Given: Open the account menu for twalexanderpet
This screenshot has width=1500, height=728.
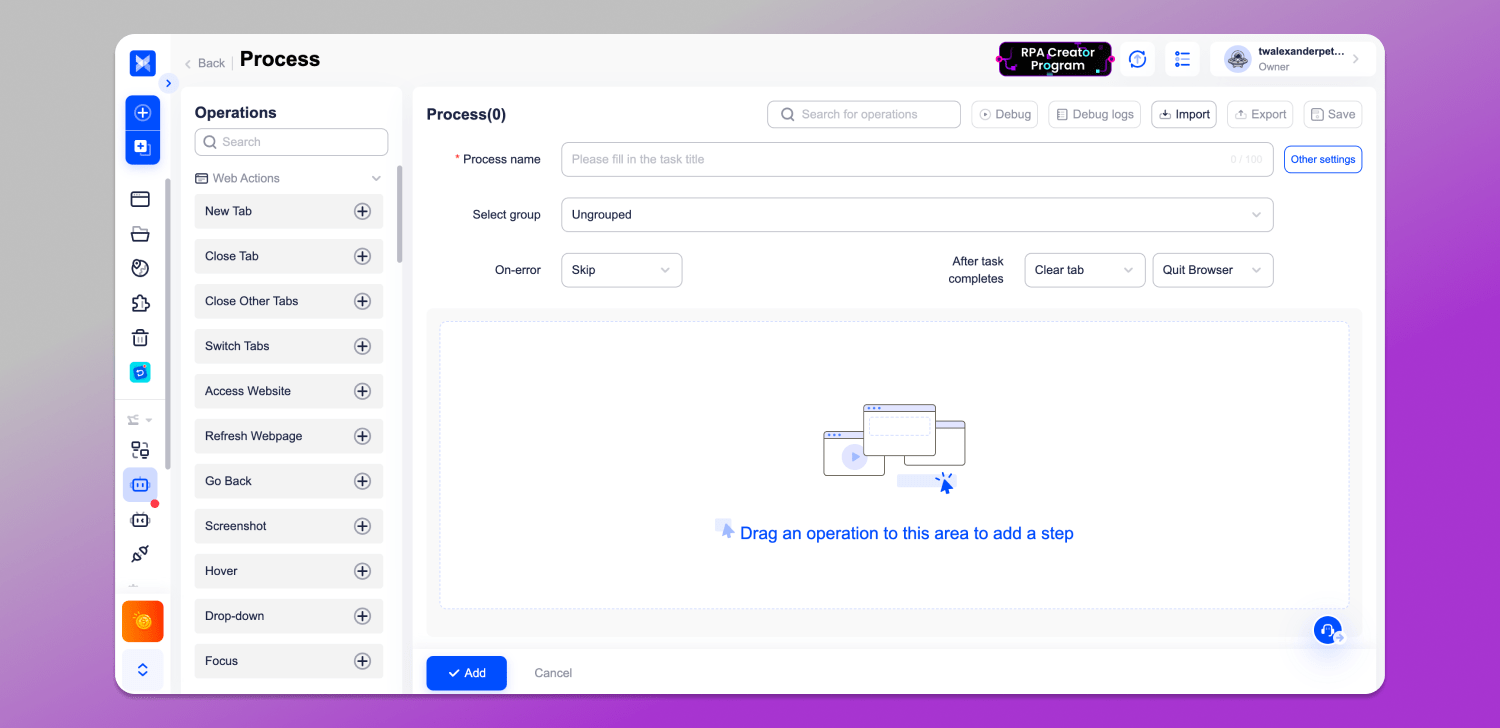Looking at the screenshot, I should click(1292, 59).
